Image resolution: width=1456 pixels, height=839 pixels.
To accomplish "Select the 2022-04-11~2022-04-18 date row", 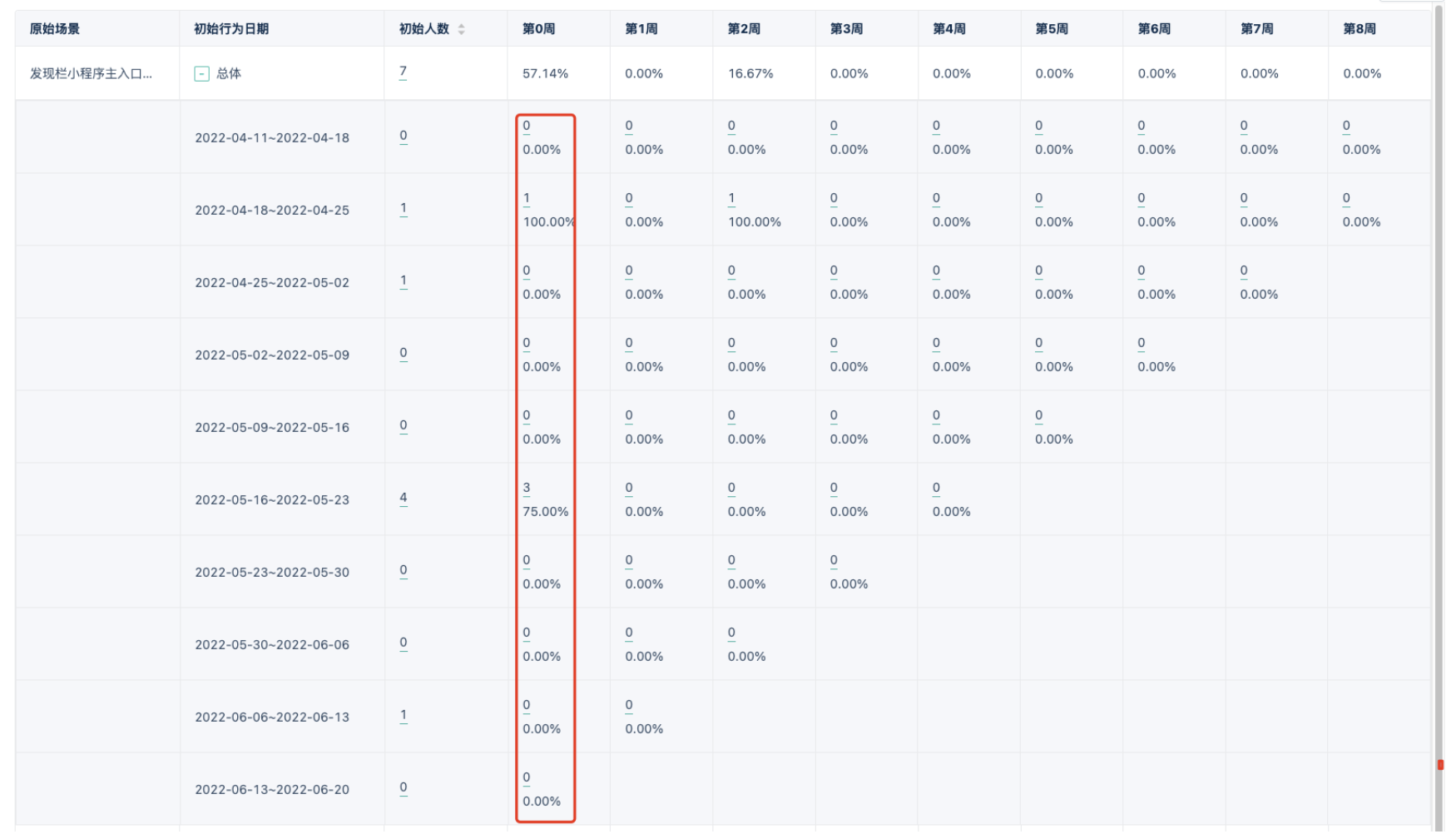I will [x=272, y=138].
